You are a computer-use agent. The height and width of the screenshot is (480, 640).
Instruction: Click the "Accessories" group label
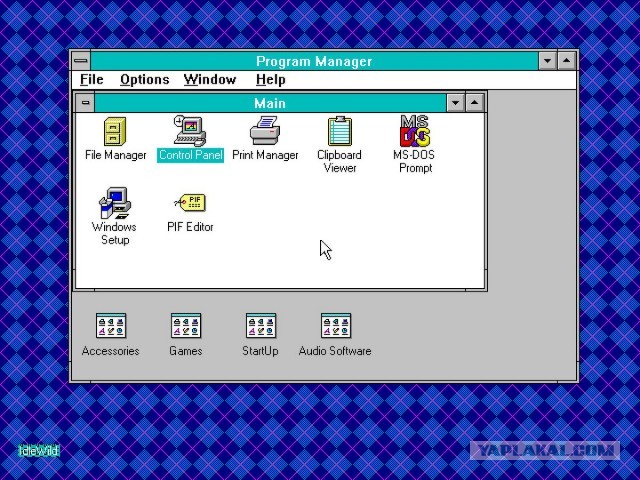tap(111, 351)
